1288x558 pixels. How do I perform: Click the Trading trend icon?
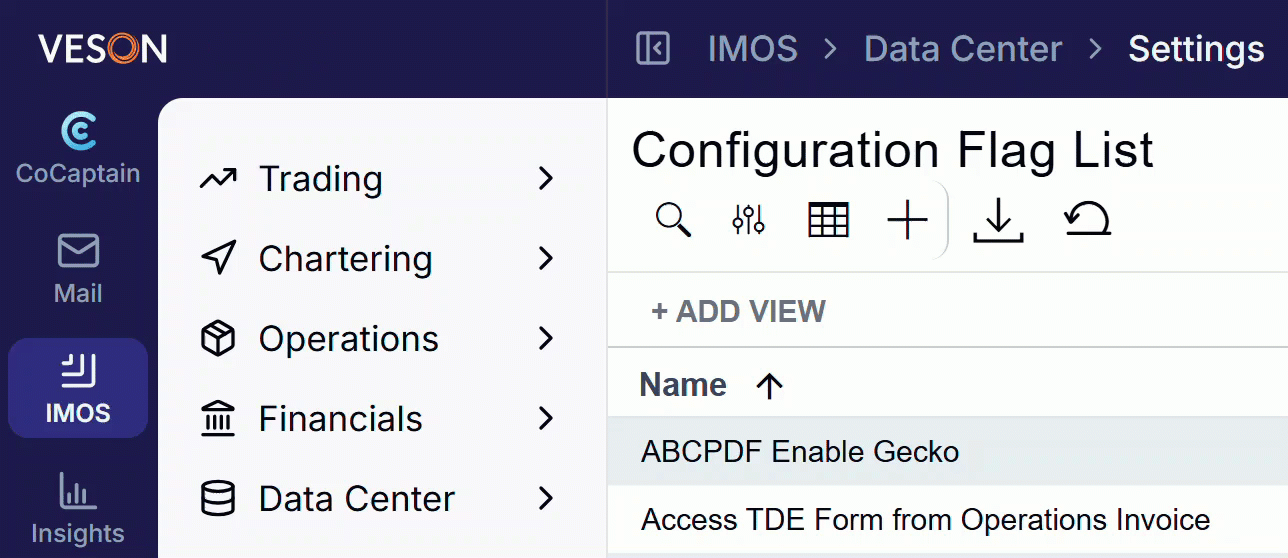218,179
